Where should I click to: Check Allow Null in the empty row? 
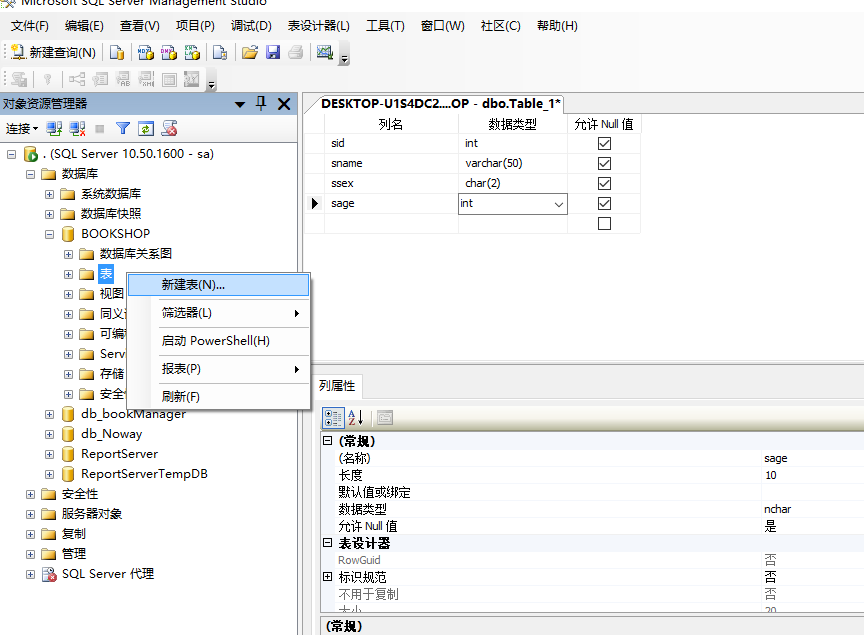(604, 223)
